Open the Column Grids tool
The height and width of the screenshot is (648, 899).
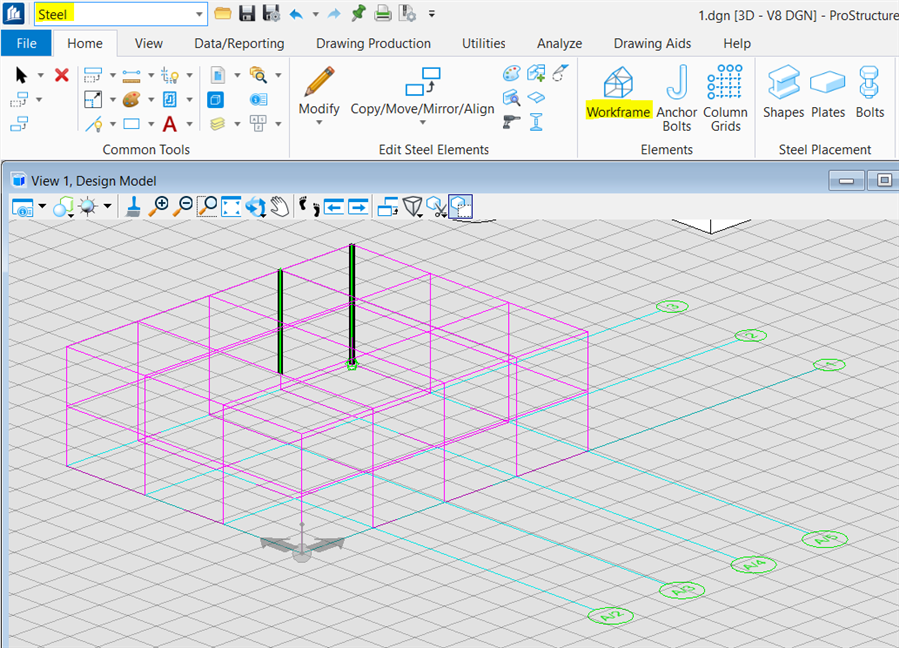725,98
